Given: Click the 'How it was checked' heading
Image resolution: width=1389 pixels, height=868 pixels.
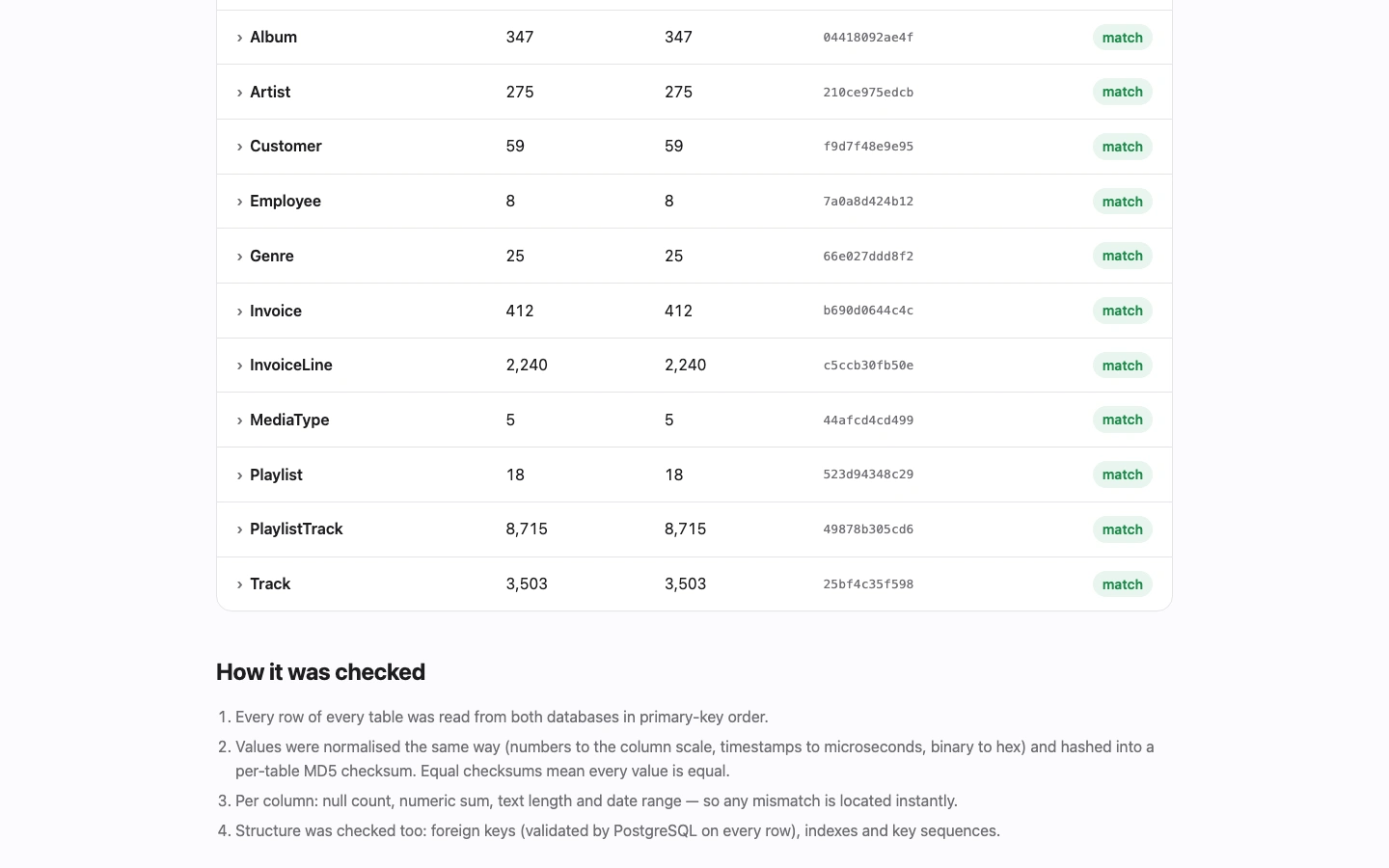Looking at the screenshot, I should pos(320,672).
